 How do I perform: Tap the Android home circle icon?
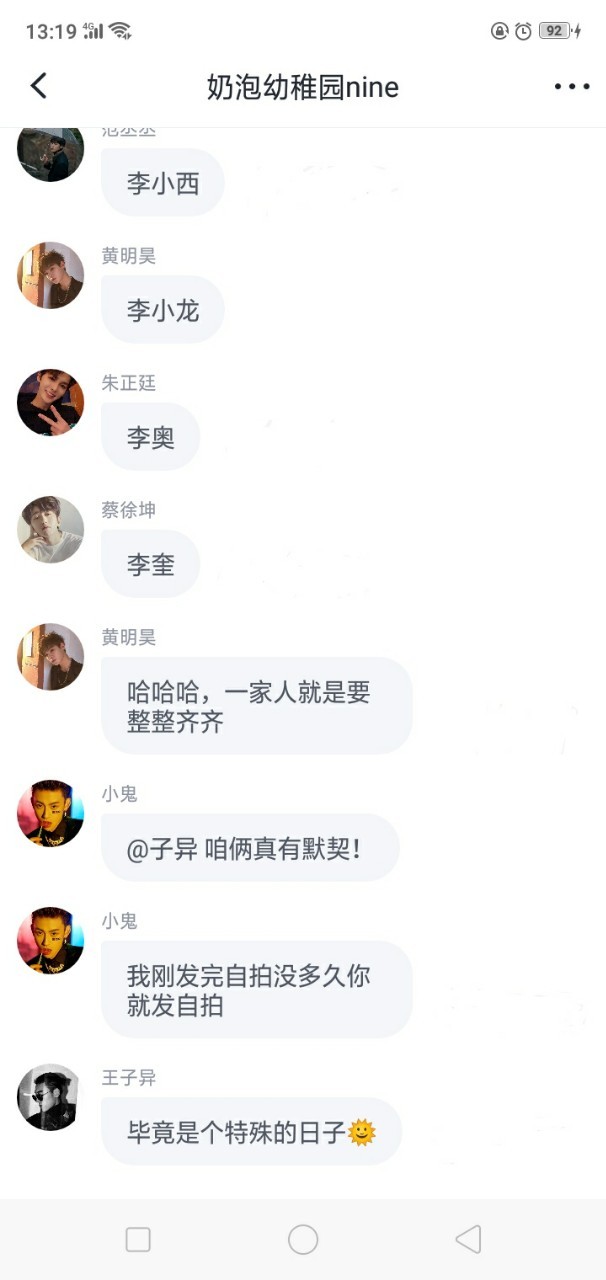coord(303,1240)
